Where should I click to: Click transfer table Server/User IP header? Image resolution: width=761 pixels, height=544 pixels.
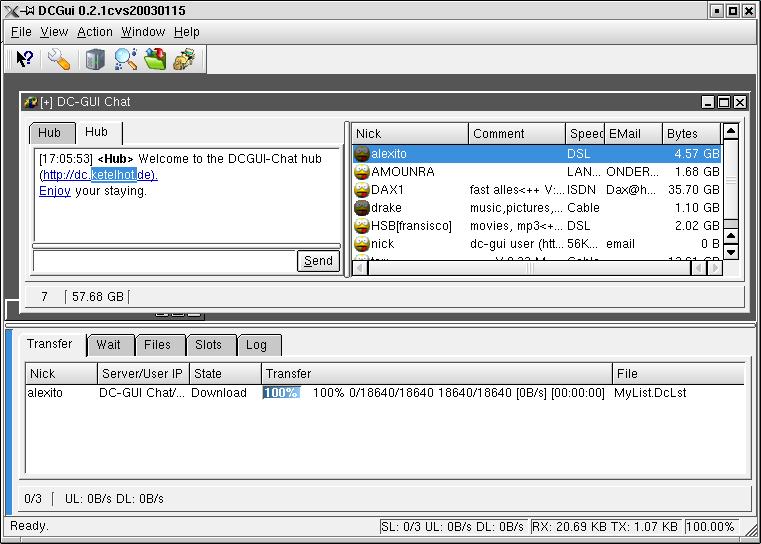coord(143,374)
